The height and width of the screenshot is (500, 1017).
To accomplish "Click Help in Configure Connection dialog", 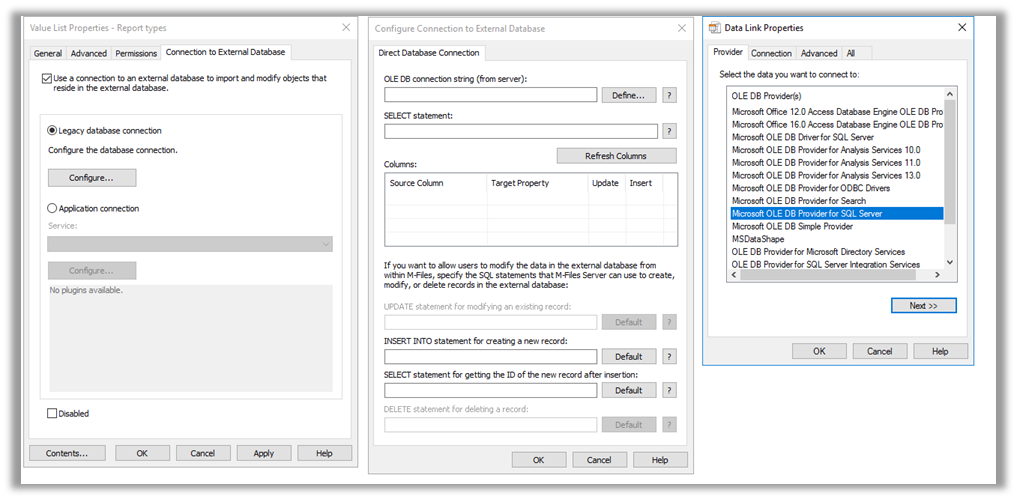I will [660, 460].
